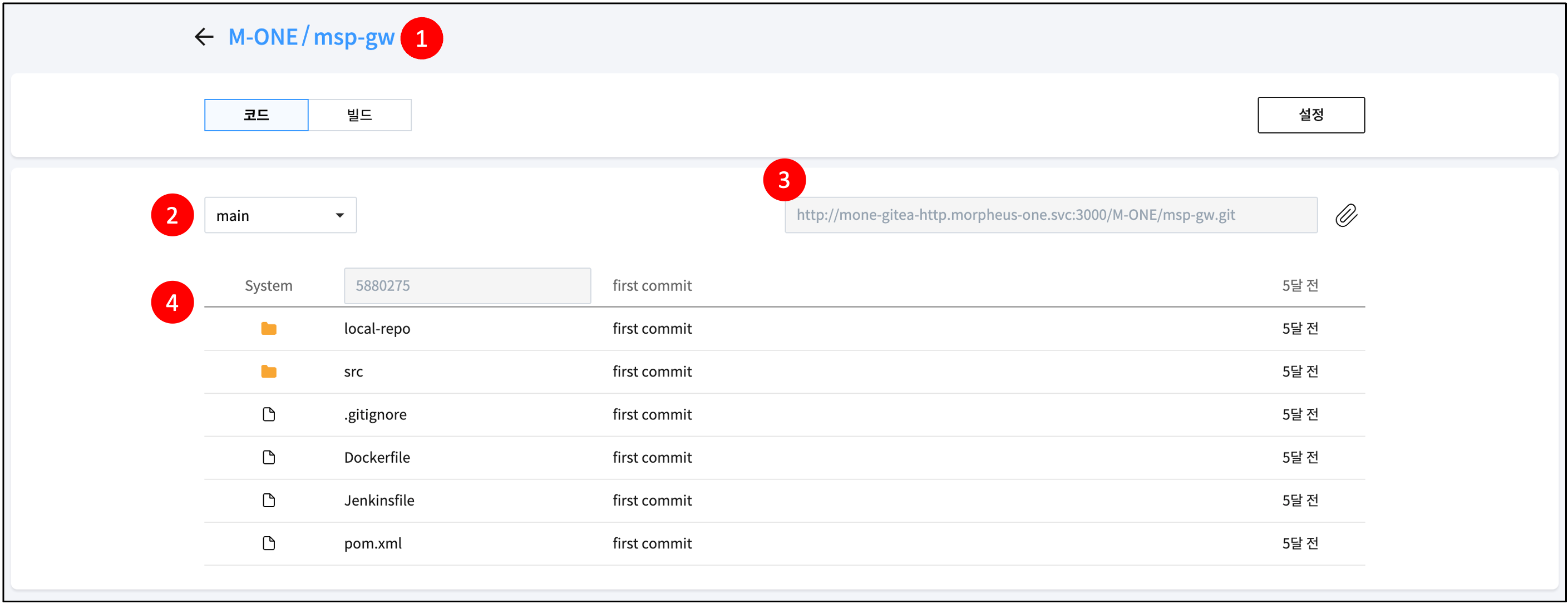This screenshot has height=604, width=1568.
Task: Switch to the 빌드 tab
Action: [x=359, y=115]
